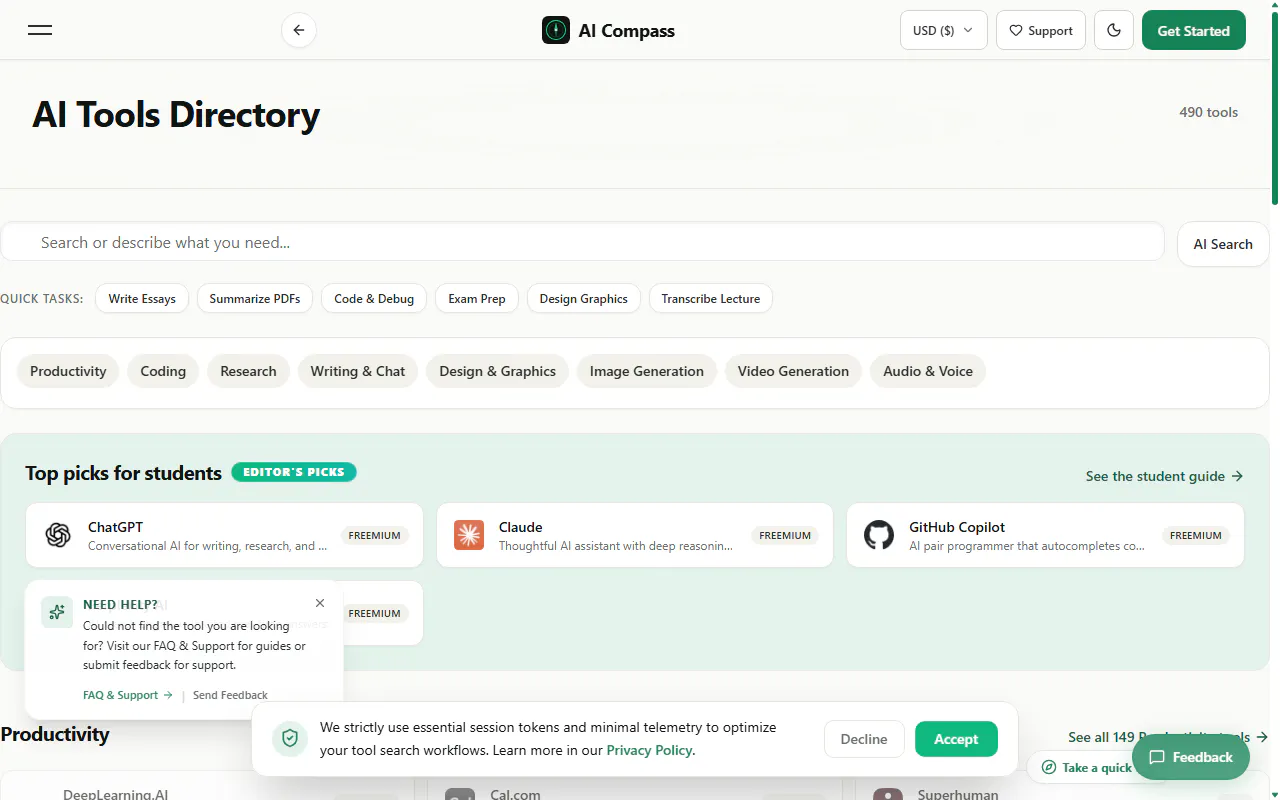Focus the tool search input field
This screenshot has width=1280, height=800.
582,242
